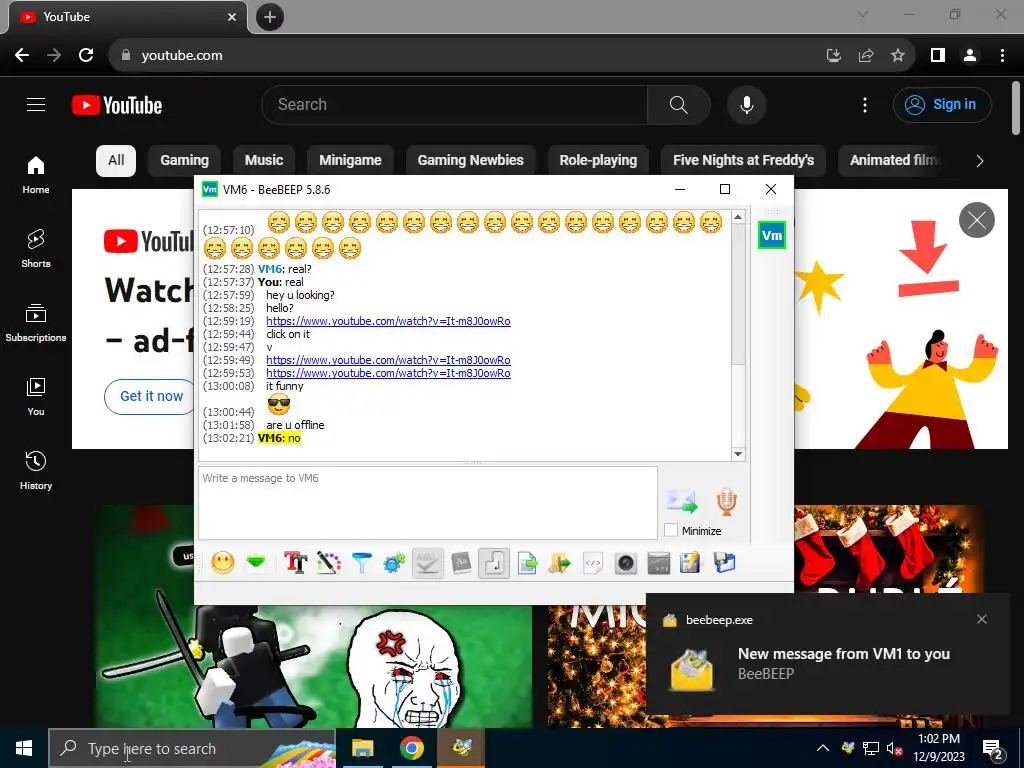1024x768 pixels.
Task: Click the source code snippet icon
Action: point(592,562)
